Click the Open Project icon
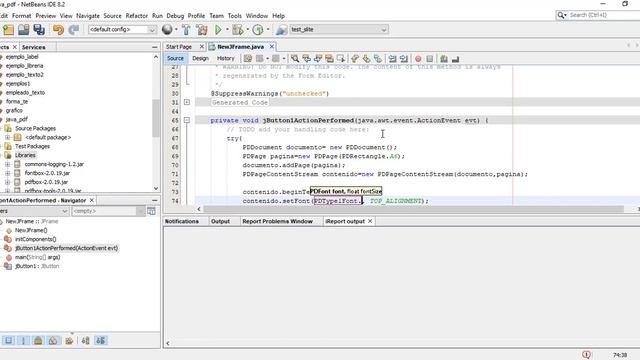 point(24,29)
